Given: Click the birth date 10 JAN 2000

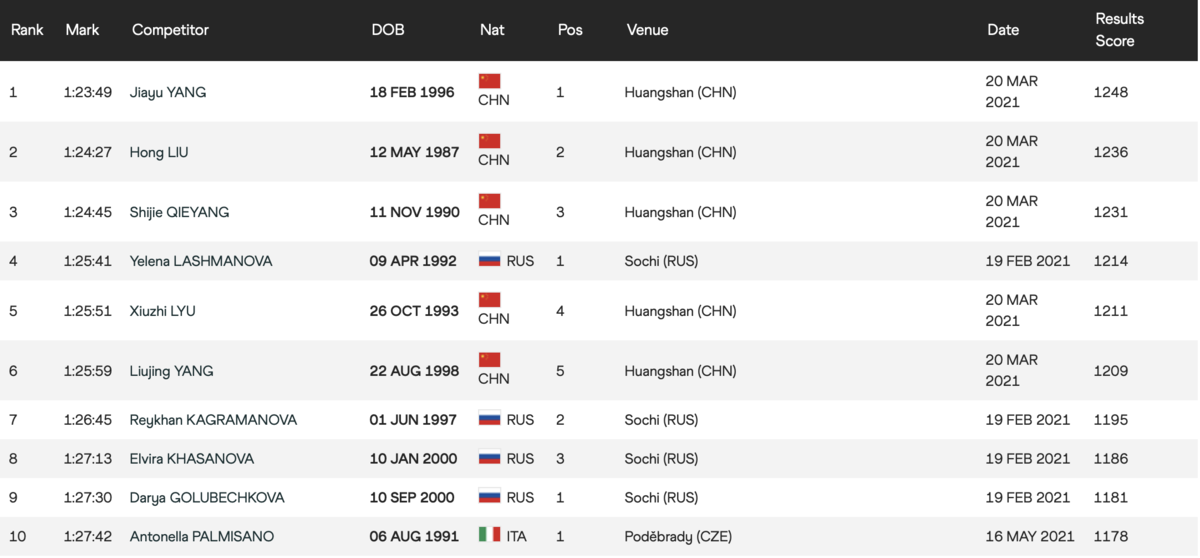Looking at the screenshot, I should click(x=414, y=459).
